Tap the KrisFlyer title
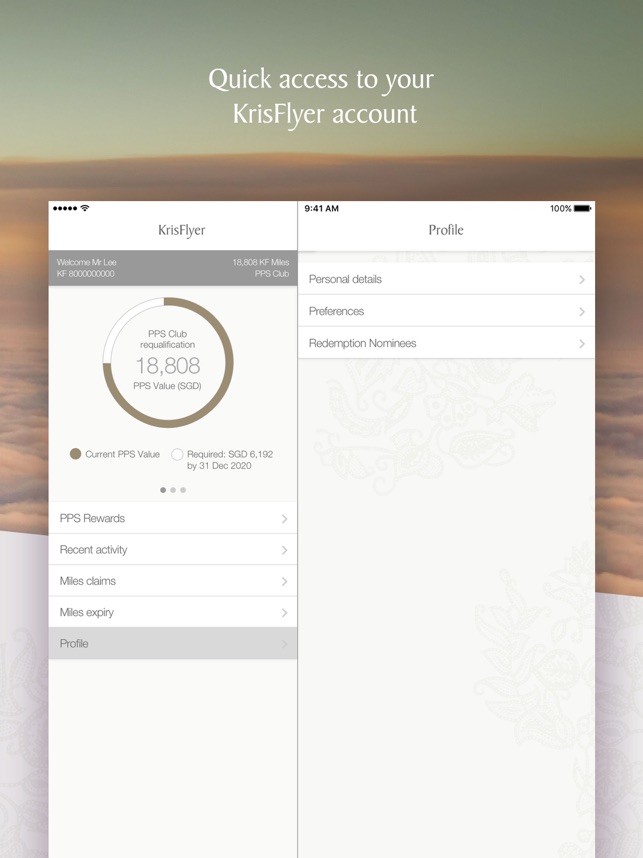The width and height of the screenshot is (643, 858). 182,230
